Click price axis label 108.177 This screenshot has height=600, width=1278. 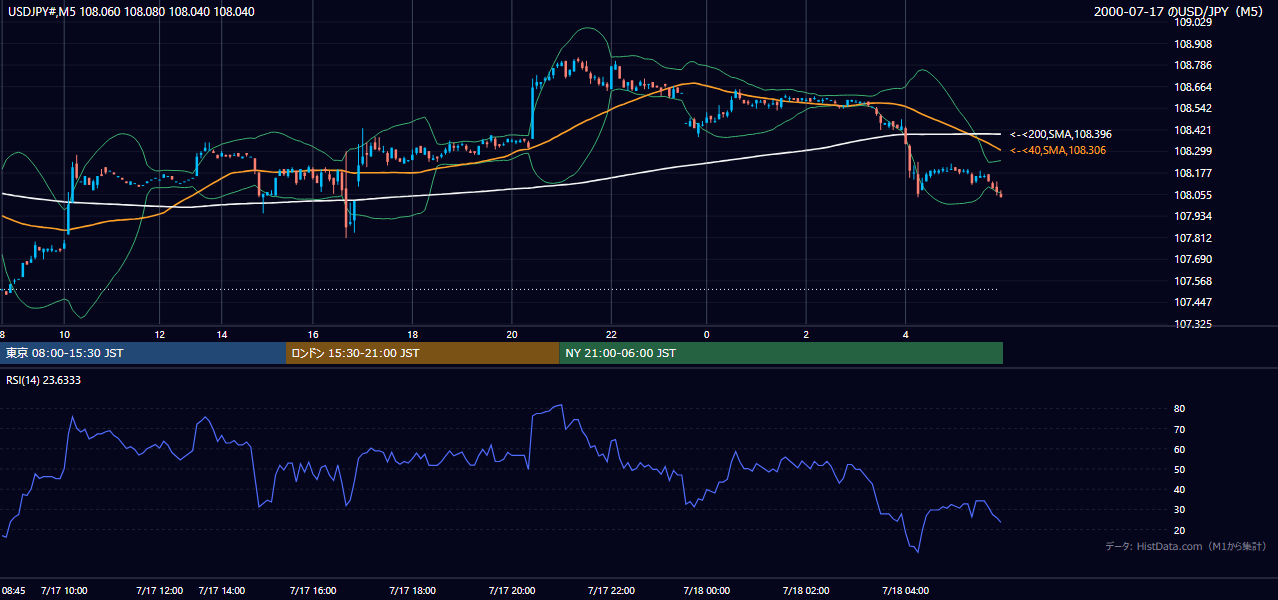tap(1193, 173)
